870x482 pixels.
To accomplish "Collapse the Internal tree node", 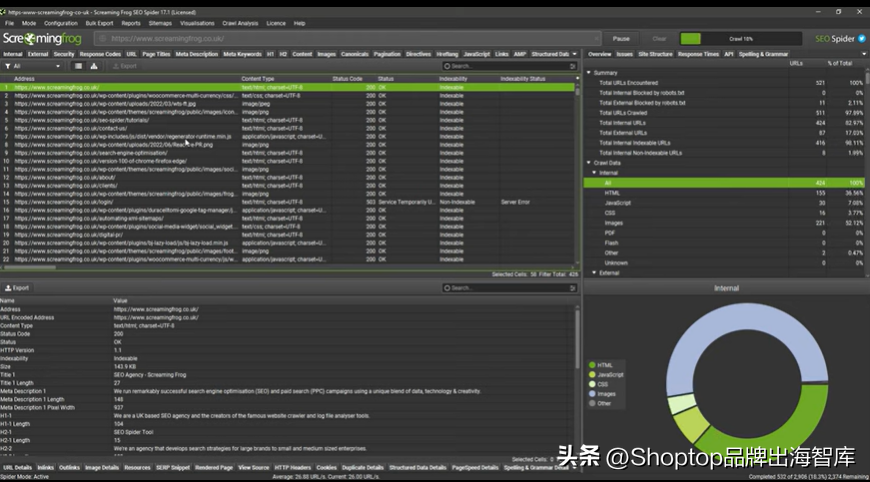I will tap(594, 173).
